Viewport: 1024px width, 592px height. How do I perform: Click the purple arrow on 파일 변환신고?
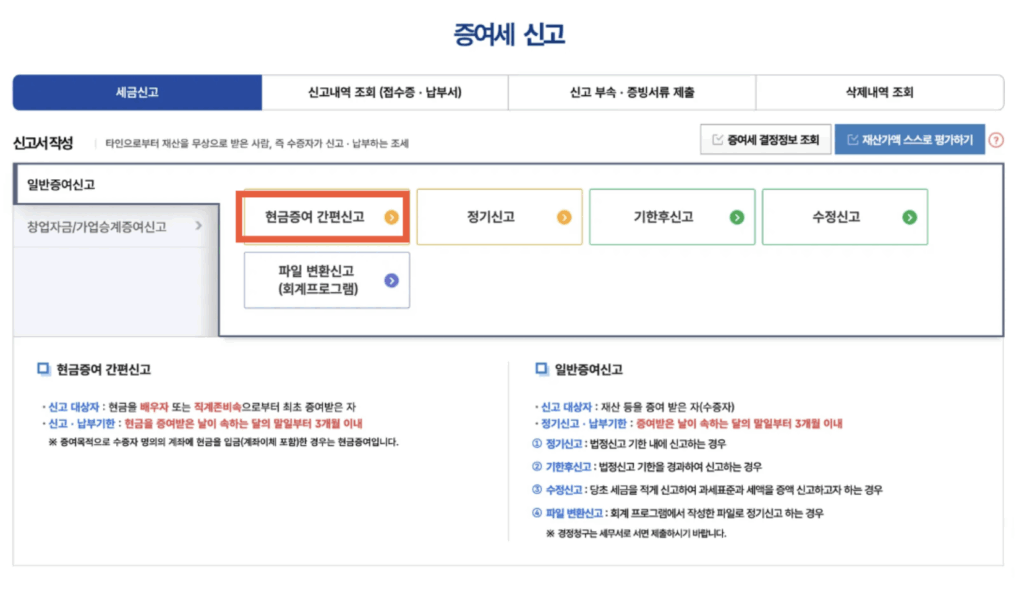tap(391, 280)
